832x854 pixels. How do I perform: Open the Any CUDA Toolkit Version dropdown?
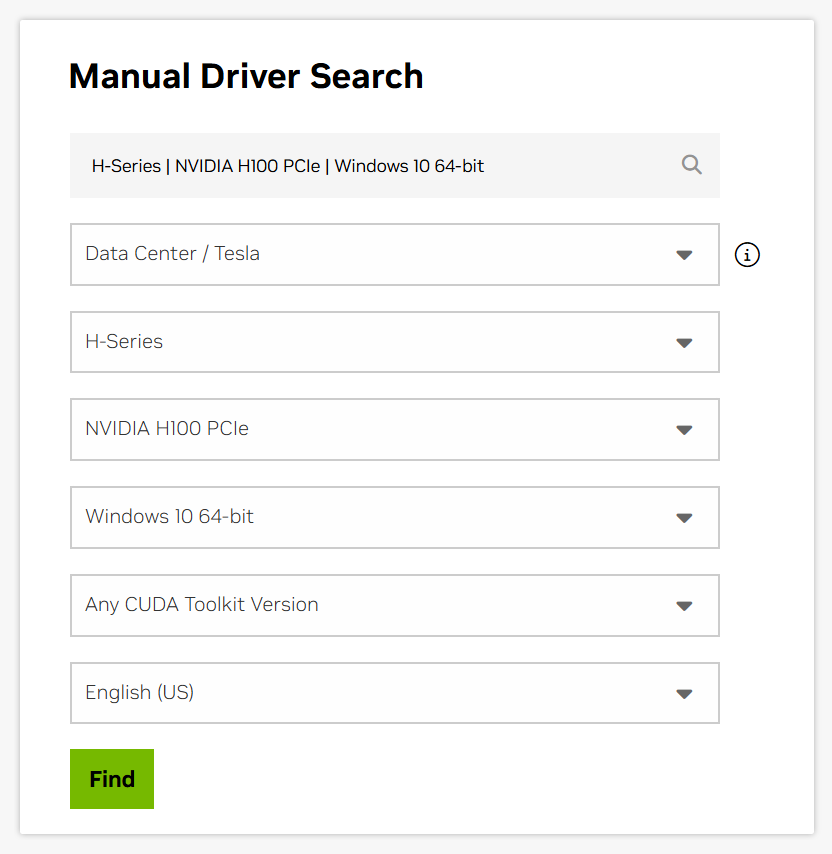395,606
